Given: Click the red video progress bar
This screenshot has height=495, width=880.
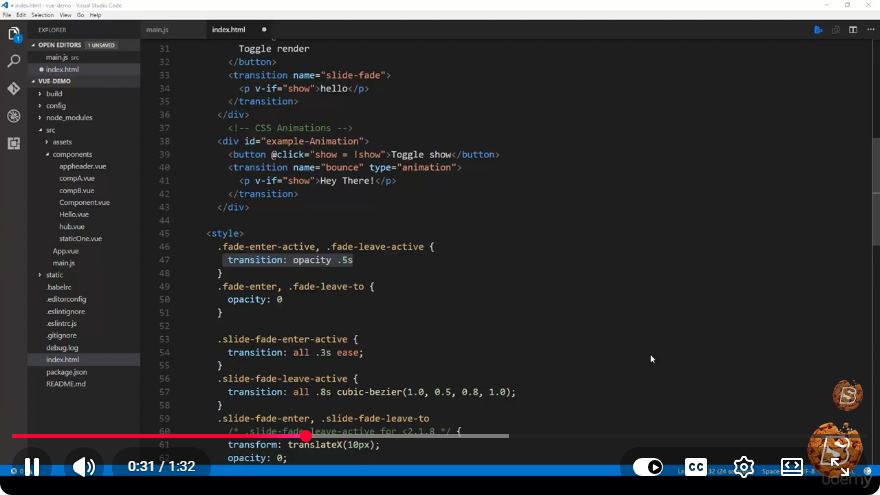Looking at the screenshot, I should pos(159,436).
